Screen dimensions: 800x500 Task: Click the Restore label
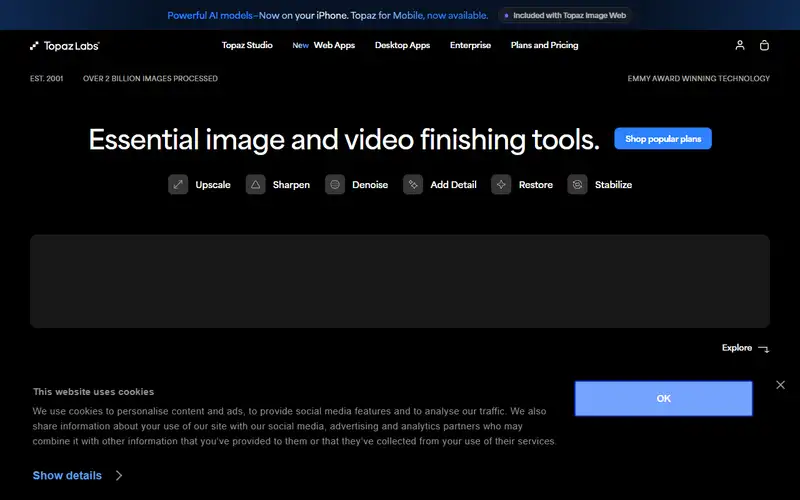click(536, 185)
